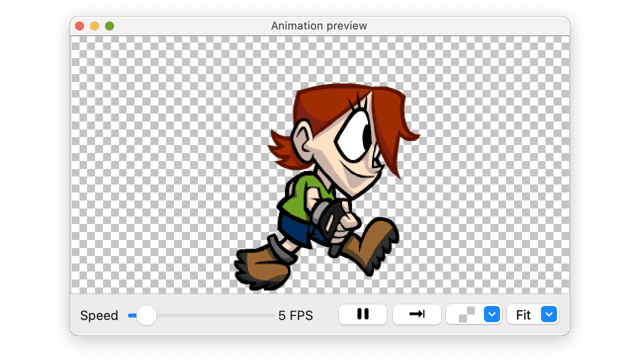Click the Speed slider handle
640x360 pixels.
pos(146,316)
